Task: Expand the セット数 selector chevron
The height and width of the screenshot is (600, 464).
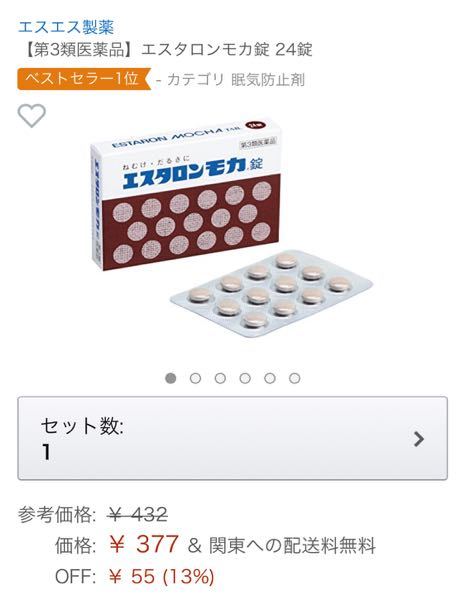Action: point(419,439)
